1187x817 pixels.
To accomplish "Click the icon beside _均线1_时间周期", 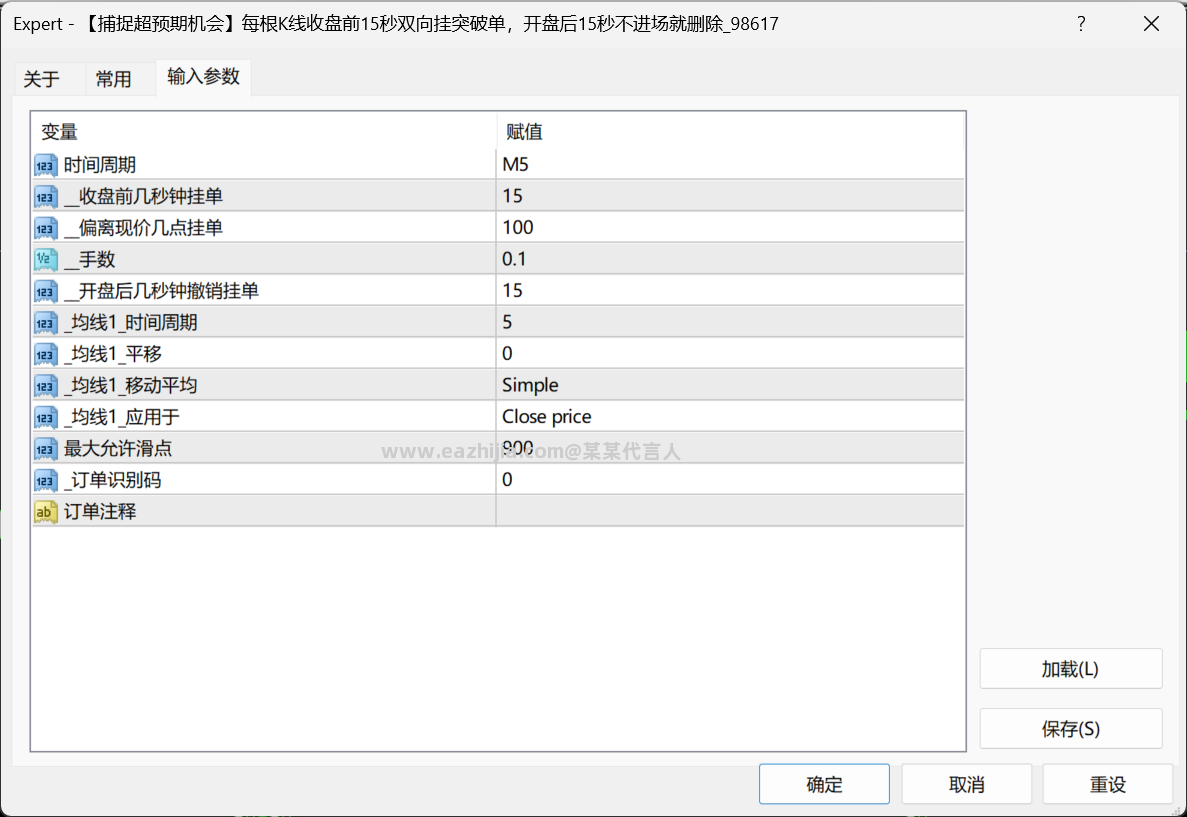I will 45,323.
